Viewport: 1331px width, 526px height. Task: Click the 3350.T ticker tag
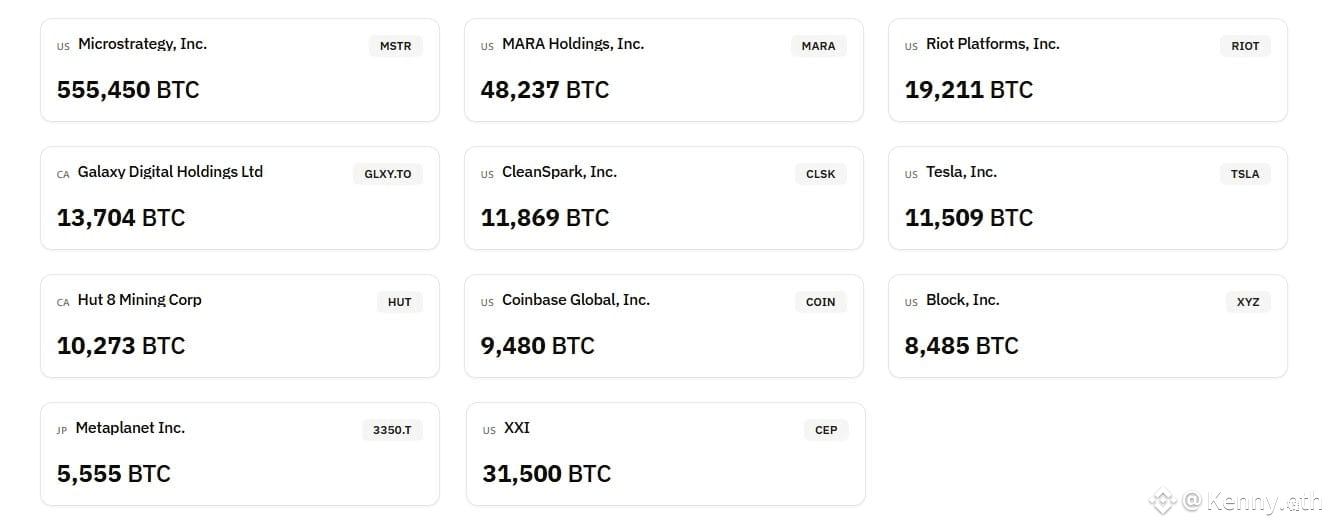(392, 430)
